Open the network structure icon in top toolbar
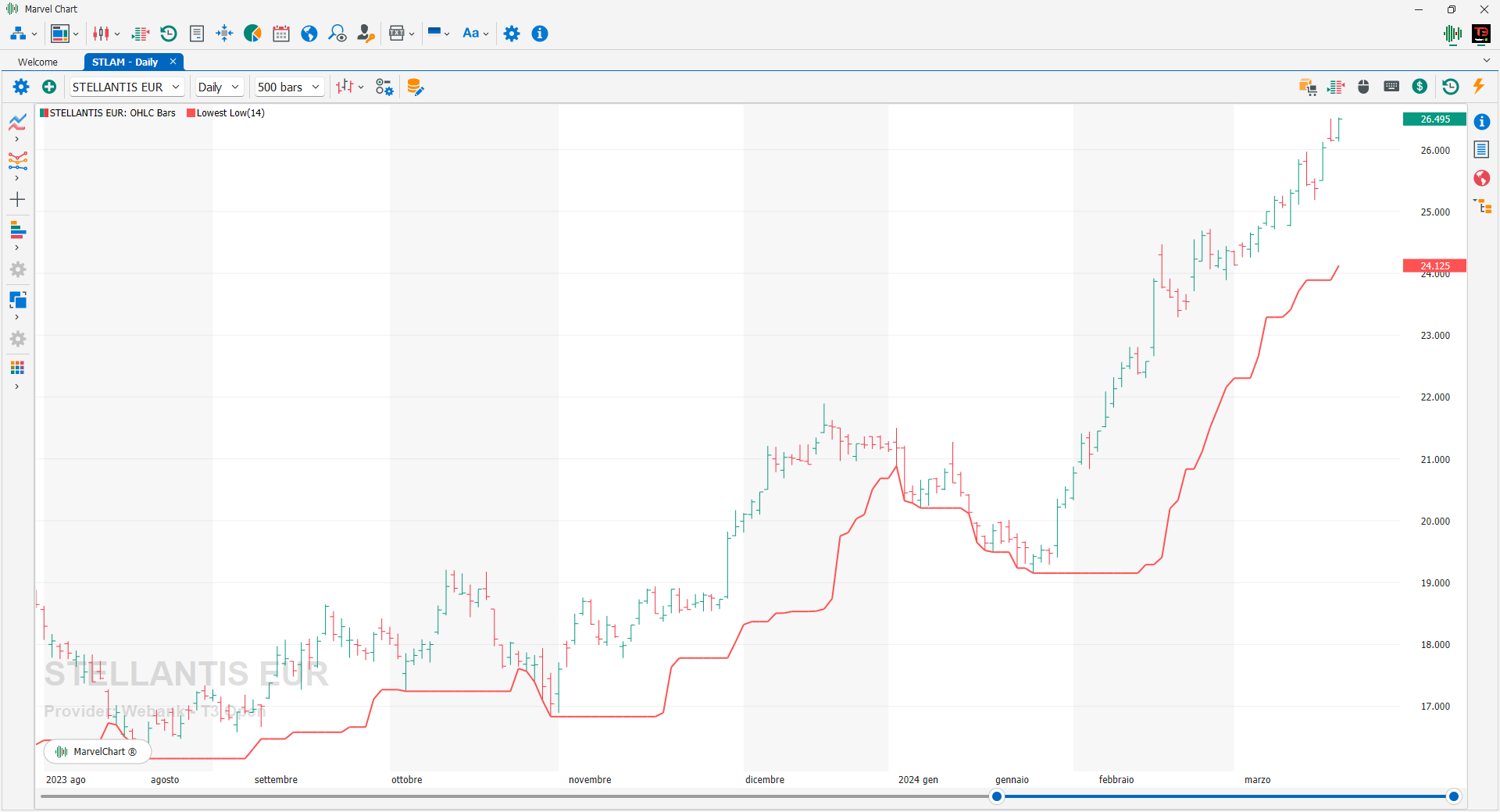The height and width of the screenshot is (812, 1500). click(x=18, y=34)
